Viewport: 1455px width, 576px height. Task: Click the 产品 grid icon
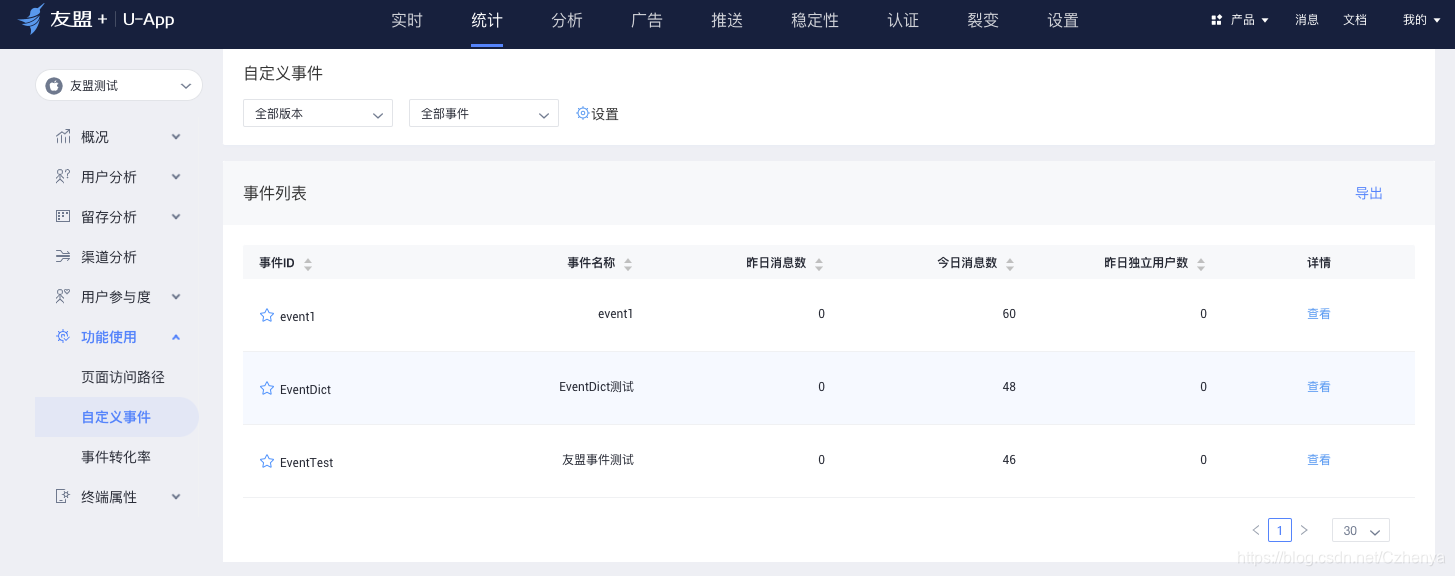click(x=1217, y=20)
